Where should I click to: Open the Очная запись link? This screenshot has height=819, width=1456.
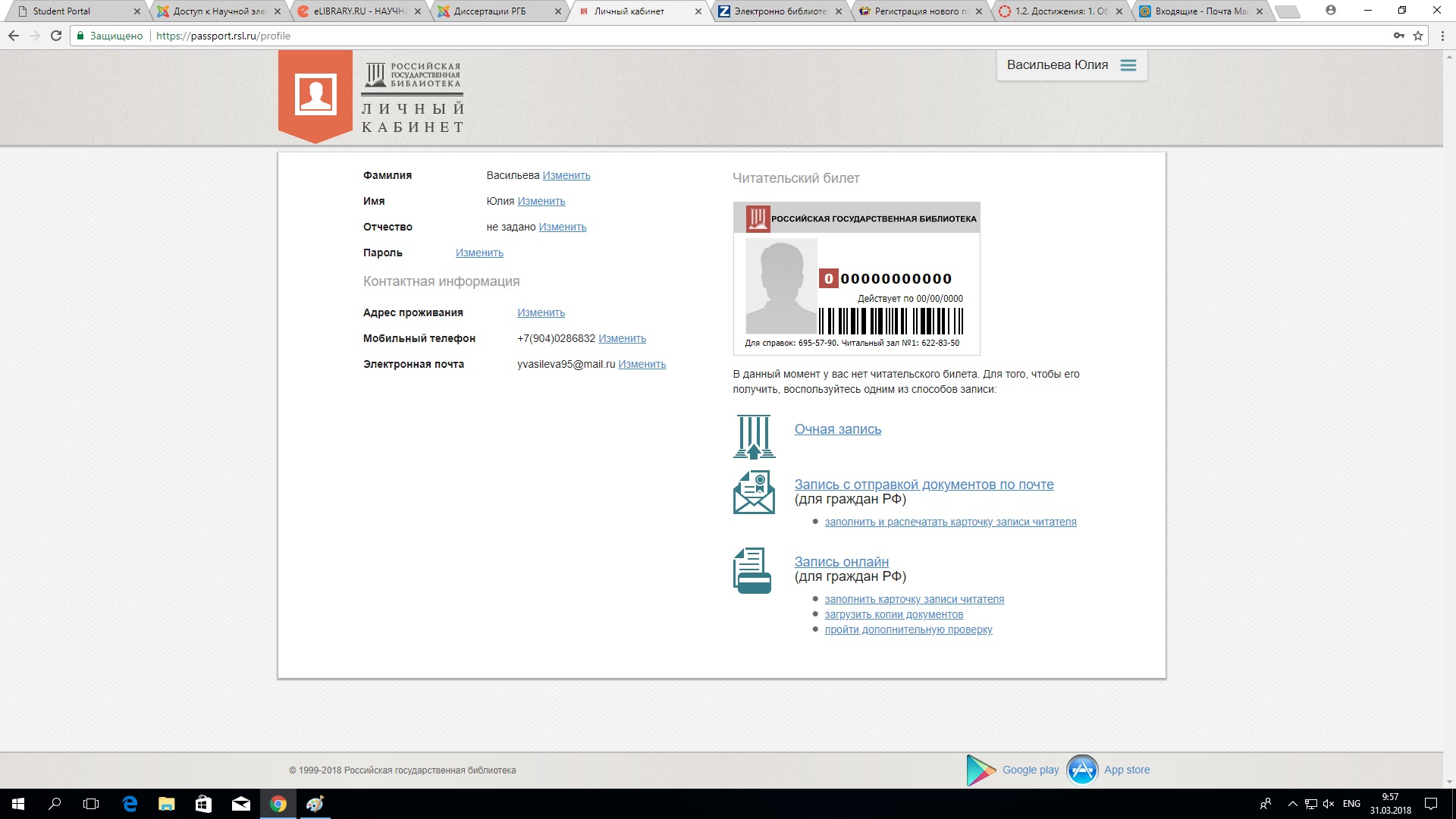pos(837,429)
